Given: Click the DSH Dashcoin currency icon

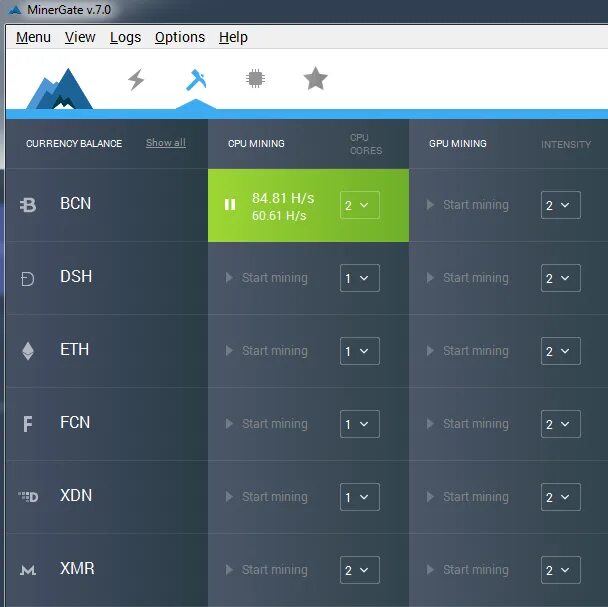Looking at the screenshot, I should 28,278.
